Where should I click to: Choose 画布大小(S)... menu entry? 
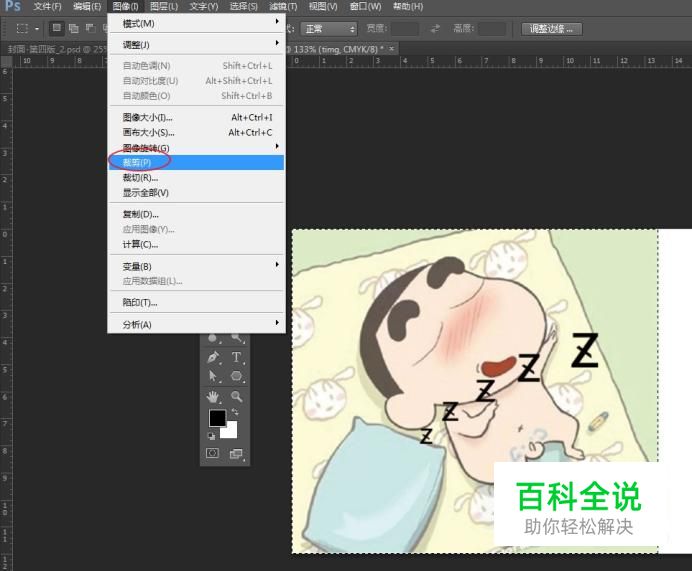[x=196, y=132]
